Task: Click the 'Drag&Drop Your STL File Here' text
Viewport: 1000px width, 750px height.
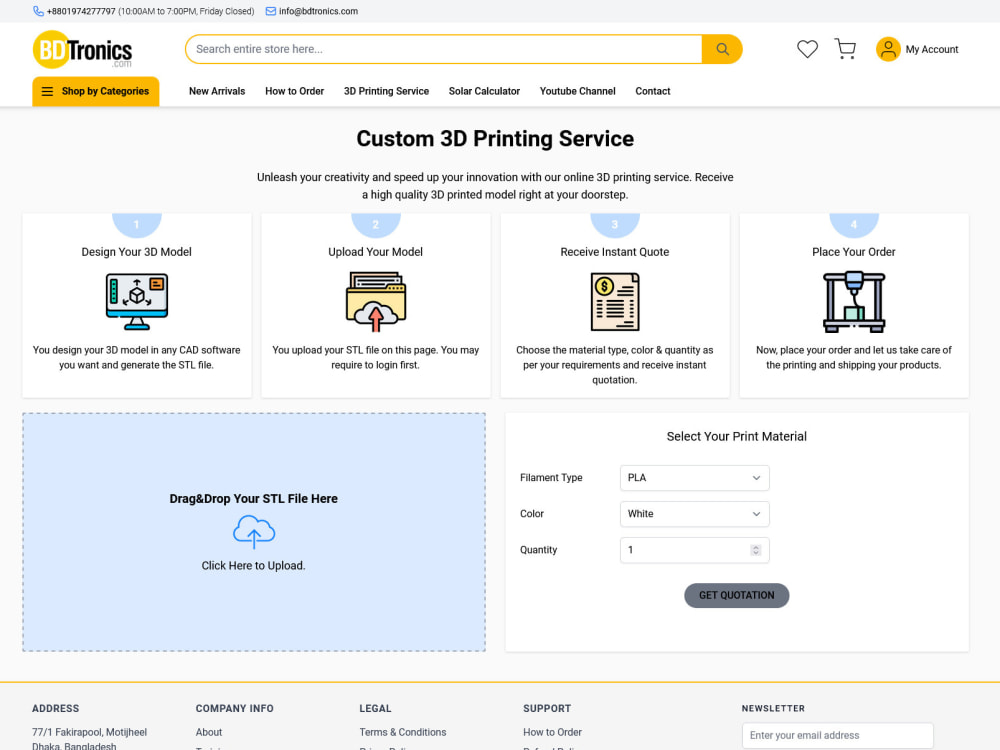Action: point(254,499)
